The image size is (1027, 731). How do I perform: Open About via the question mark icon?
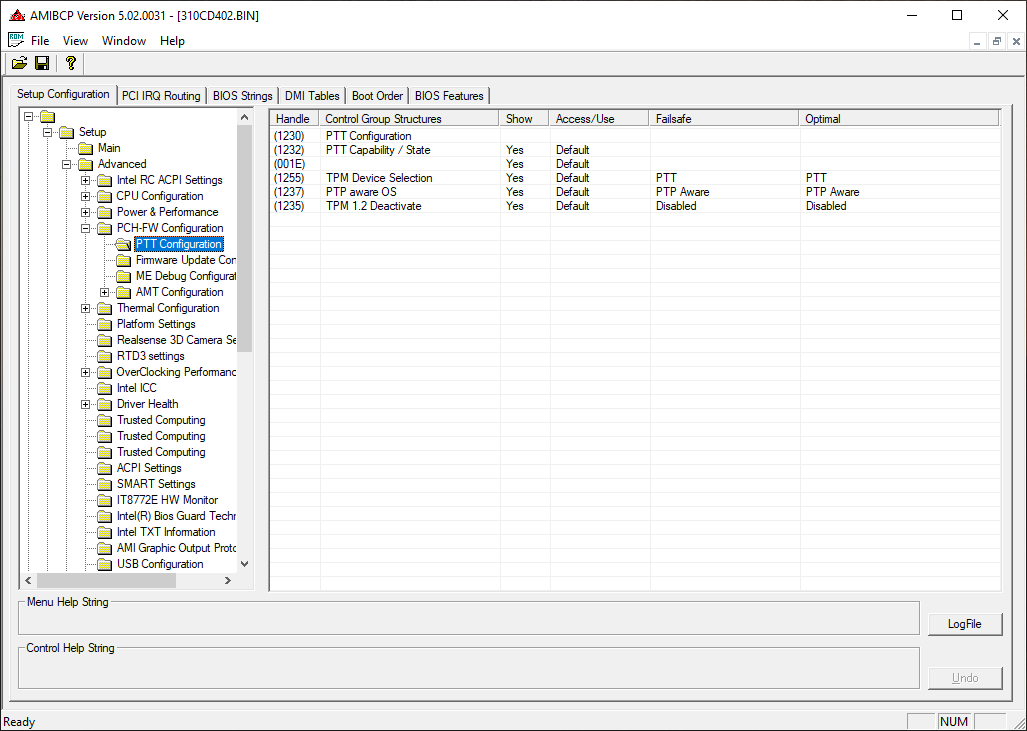coord(71,63)
